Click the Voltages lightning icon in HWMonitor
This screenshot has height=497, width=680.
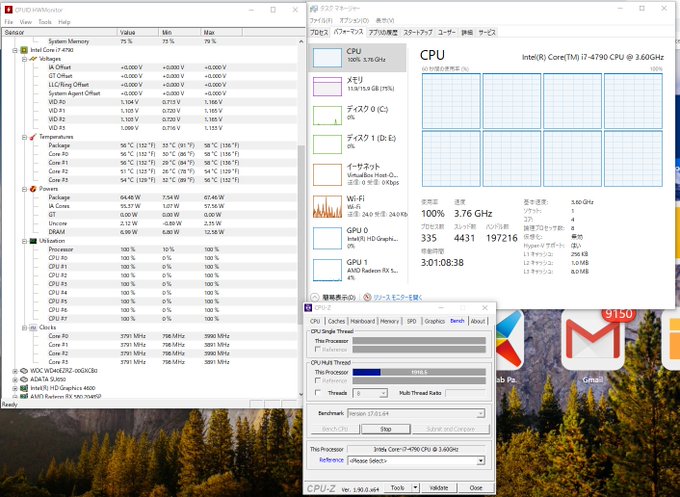click(33, 59)
